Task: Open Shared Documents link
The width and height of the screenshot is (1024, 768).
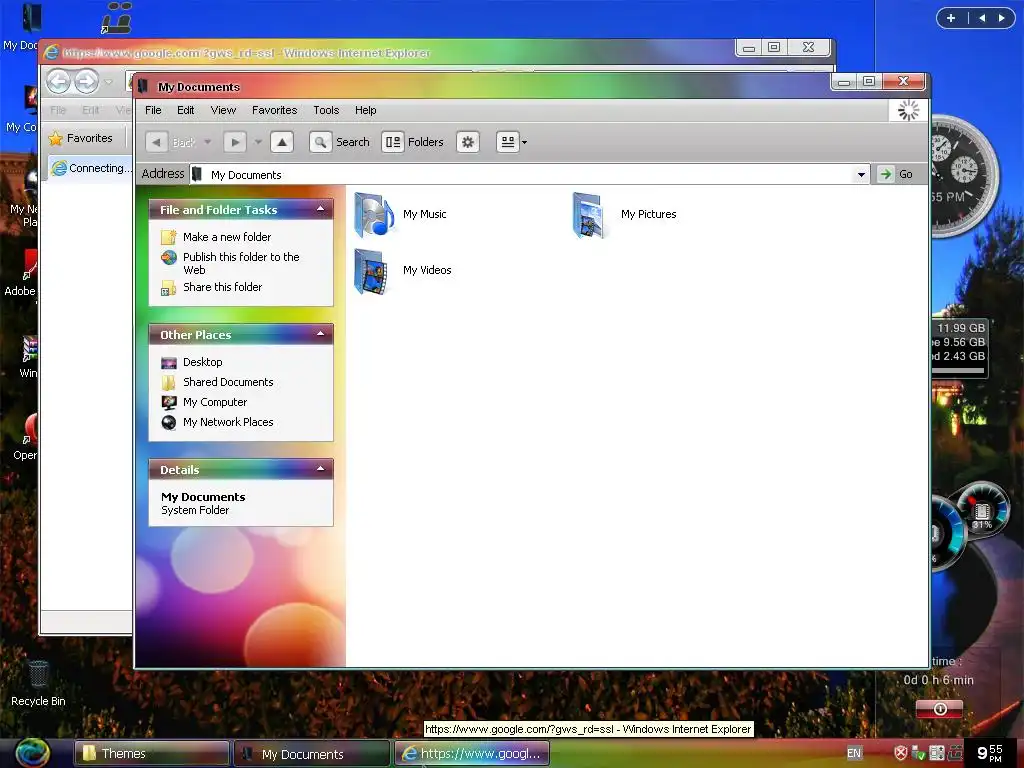Action: 228,382
